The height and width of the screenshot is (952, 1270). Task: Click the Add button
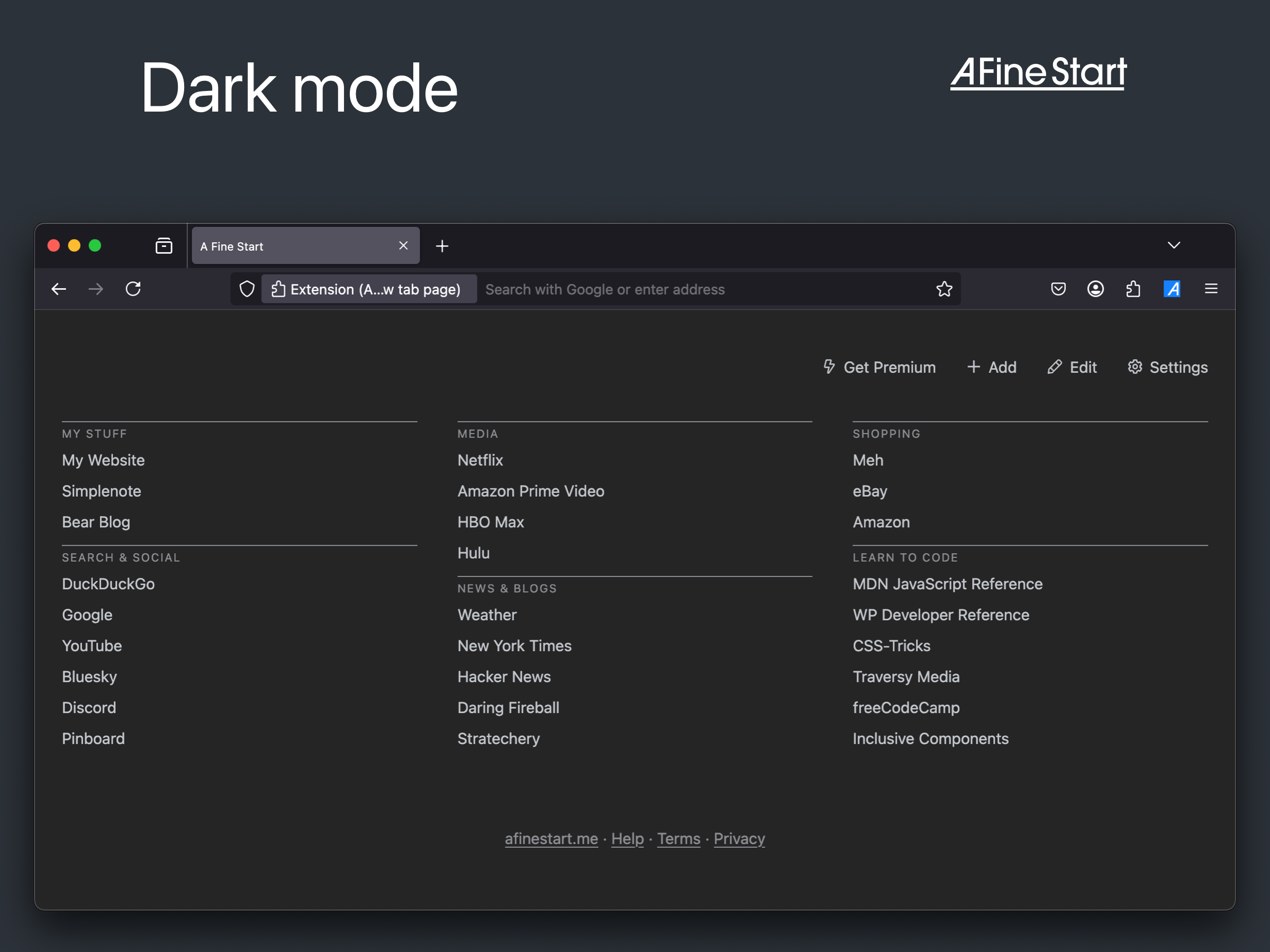[992, 367]
